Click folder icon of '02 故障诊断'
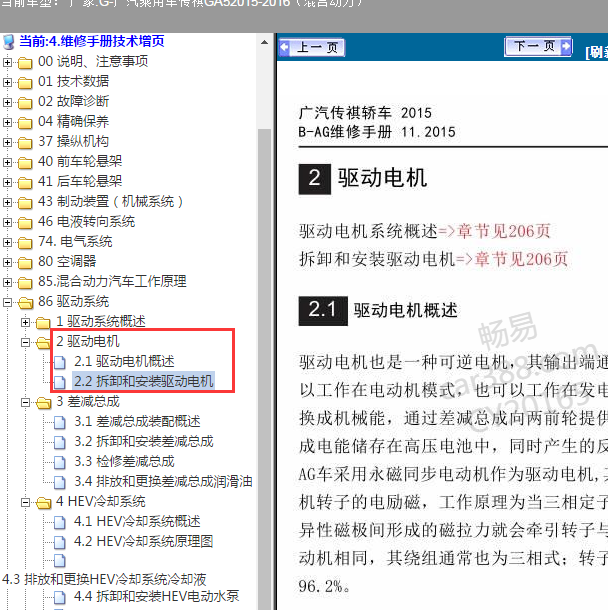608x610 pixels. 25,102
